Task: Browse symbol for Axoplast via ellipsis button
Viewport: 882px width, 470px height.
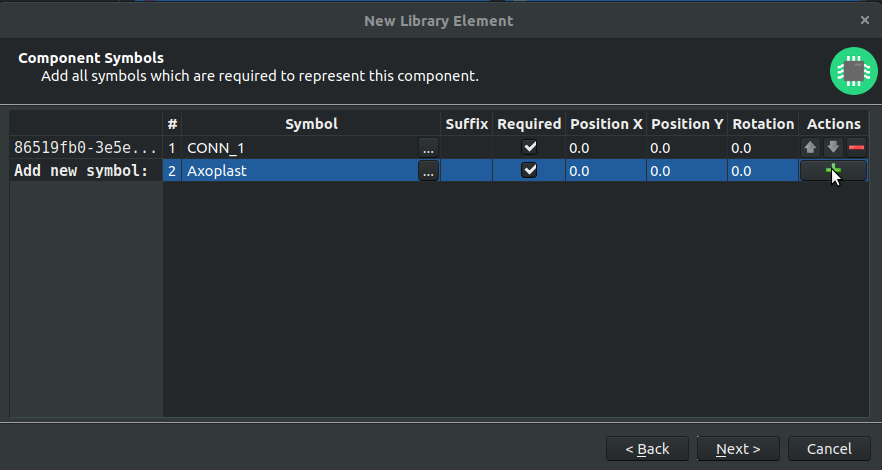Action: coord(428,170)
